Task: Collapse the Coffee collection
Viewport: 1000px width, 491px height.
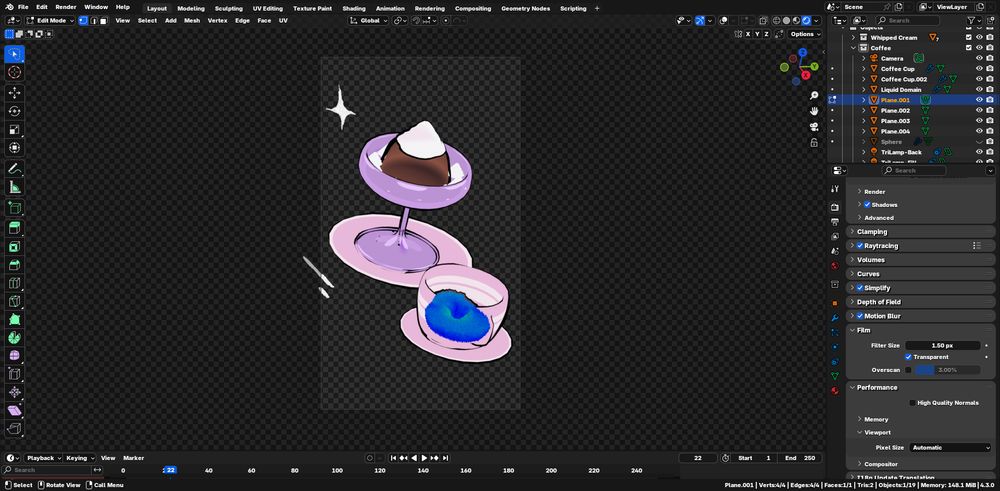Action: (x=853, y=48)
